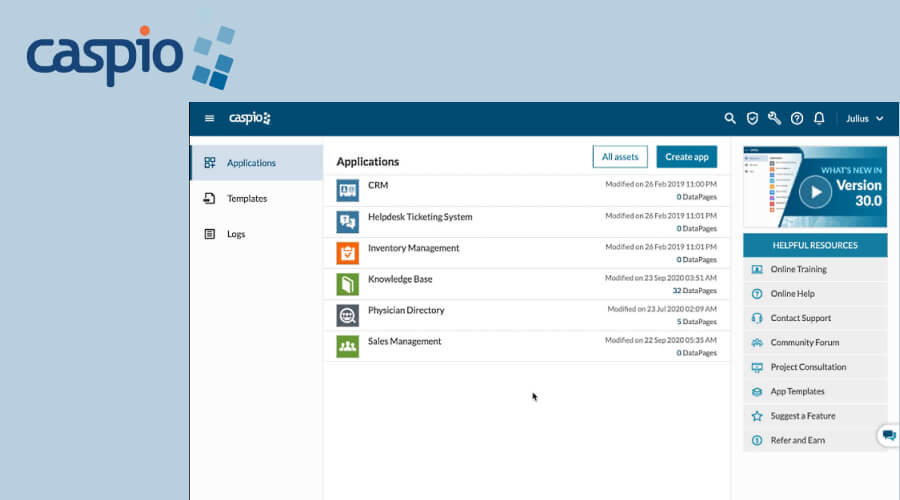Click Knowledge Base modified date text
Screen dimensions: 900x500
(661, 278)
